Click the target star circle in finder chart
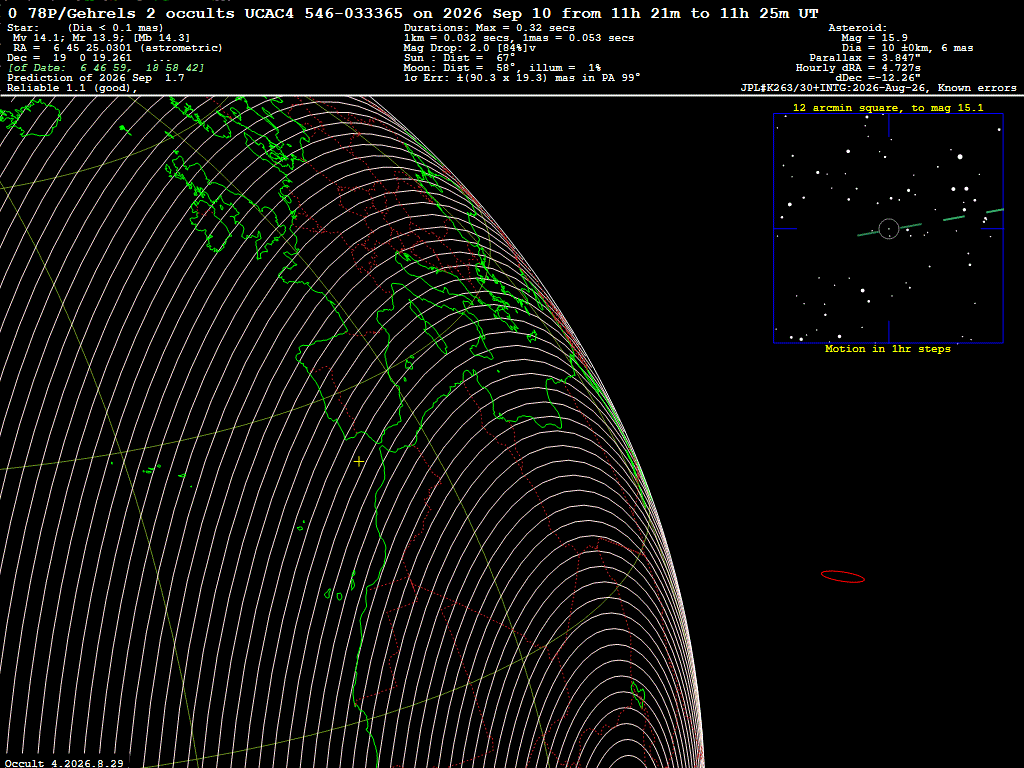The image size is (1024, 768). click(x=889, y=229)
